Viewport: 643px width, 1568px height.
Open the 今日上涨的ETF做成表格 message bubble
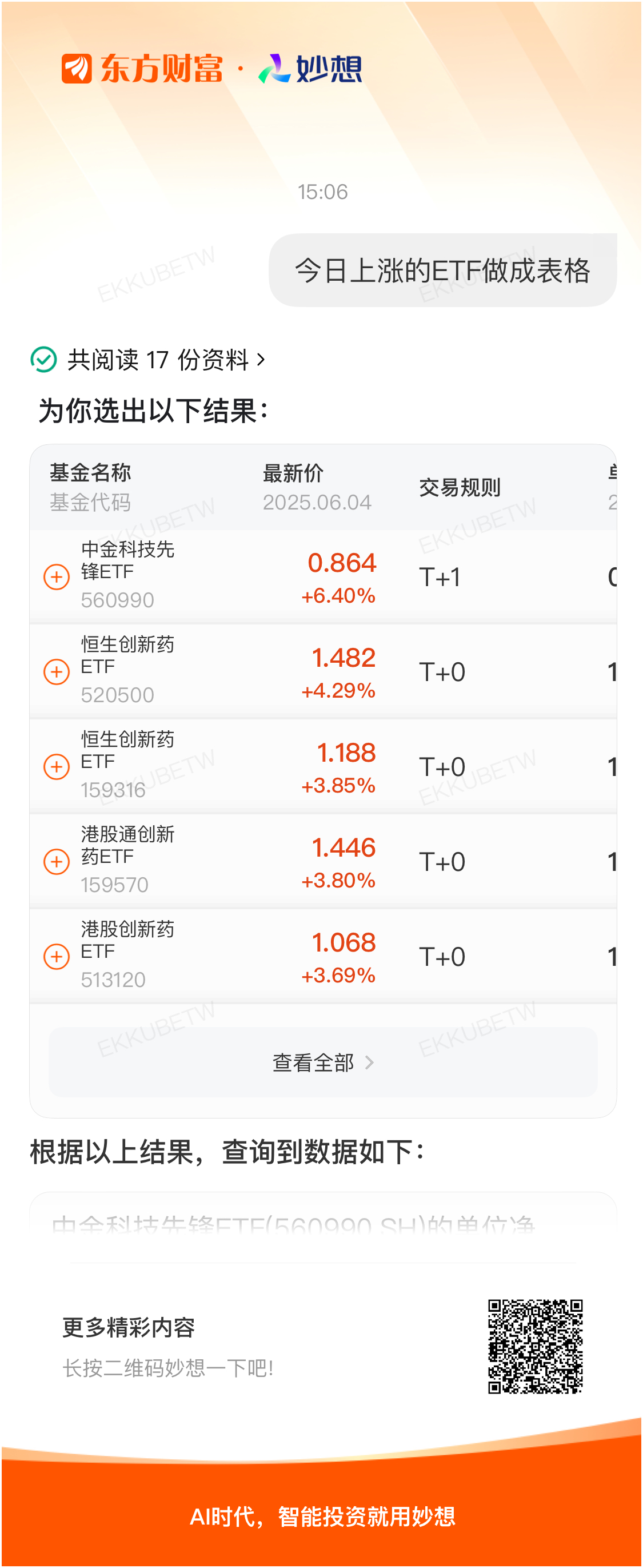pos(443,270)
